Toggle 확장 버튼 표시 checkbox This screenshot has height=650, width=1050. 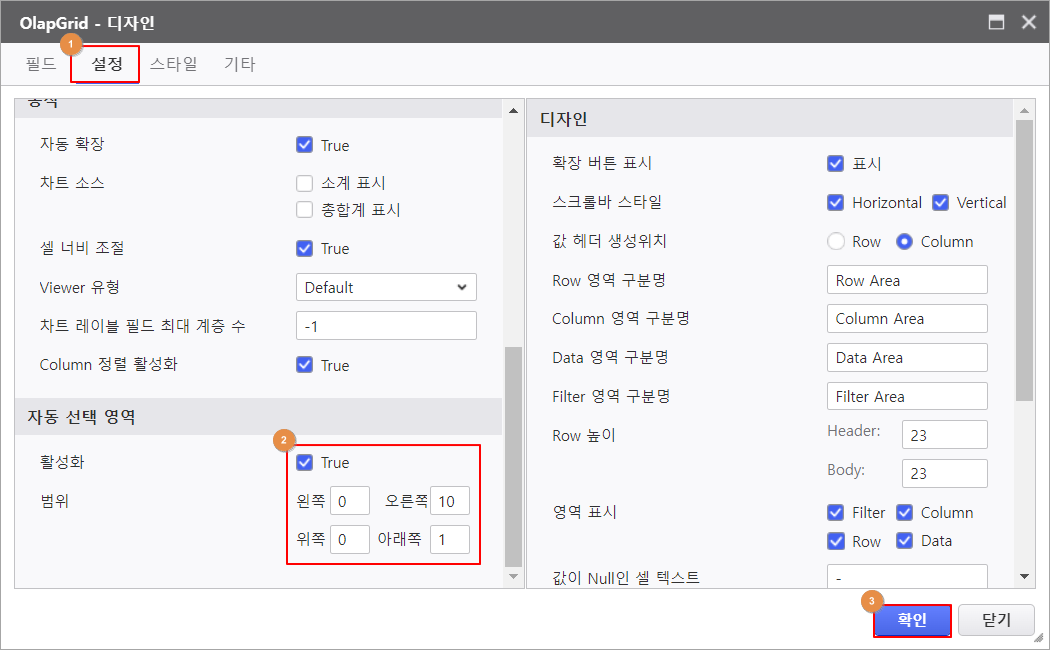pos(836,163)
